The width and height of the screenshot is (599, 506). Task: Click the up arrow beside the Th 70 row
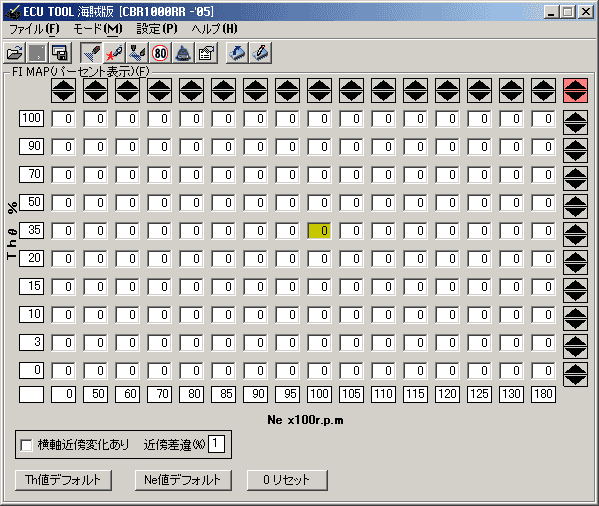tap(575, 173)
